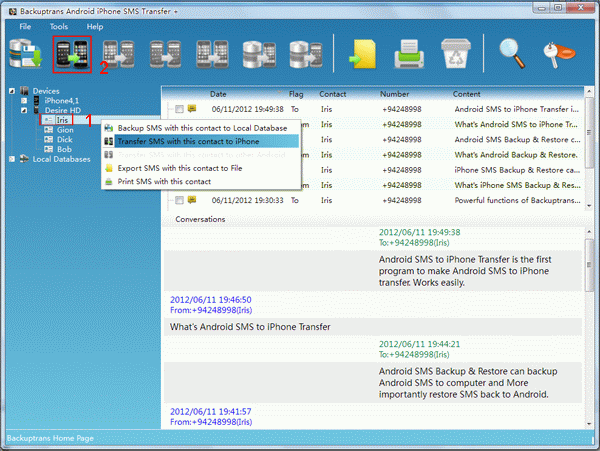Click the Print SMS with this contact icon
Image resolution: width=600 pixels, height=451 pixels.
tap(109, 181)
